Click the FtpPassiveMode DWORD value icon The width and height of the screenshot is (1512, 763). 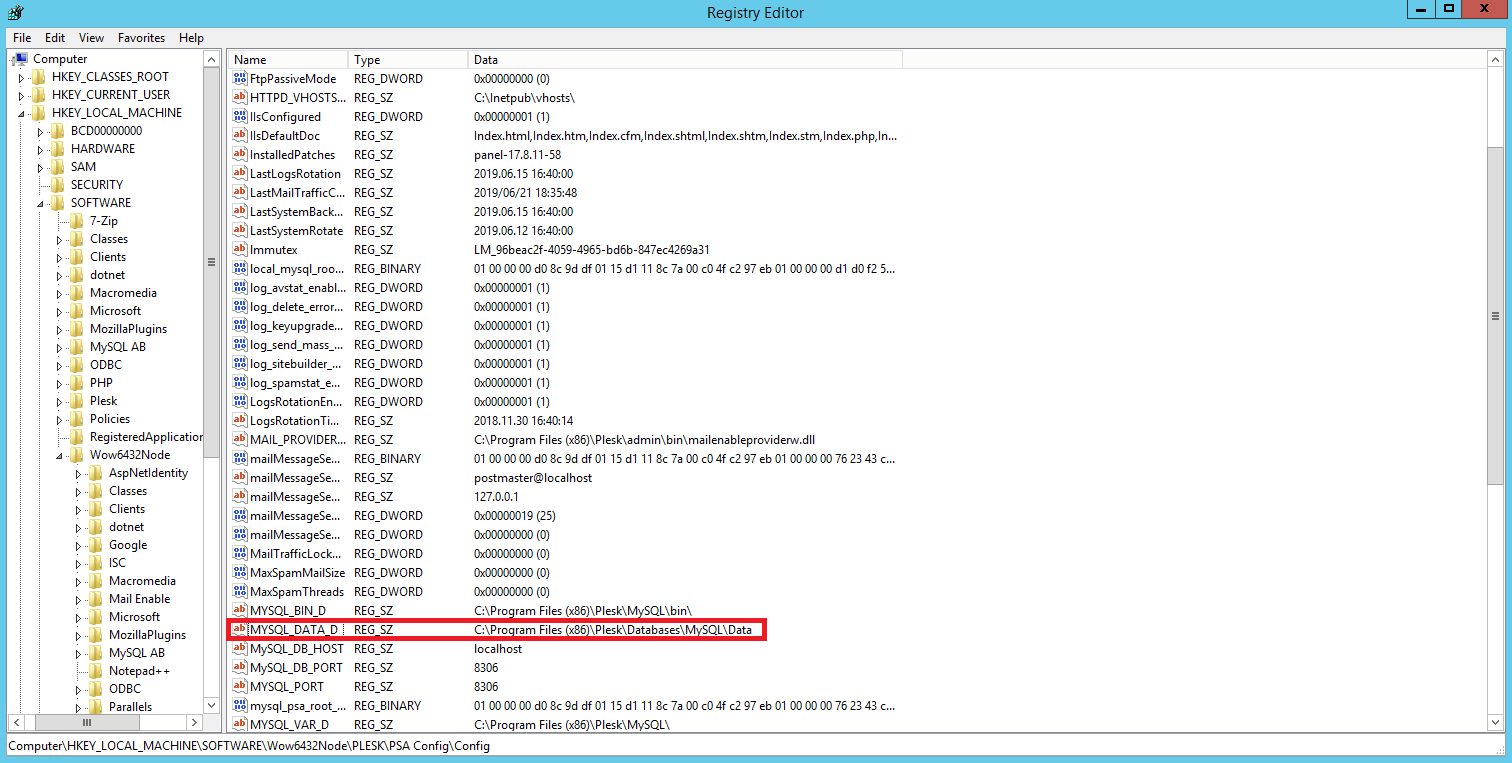(240, 79)
